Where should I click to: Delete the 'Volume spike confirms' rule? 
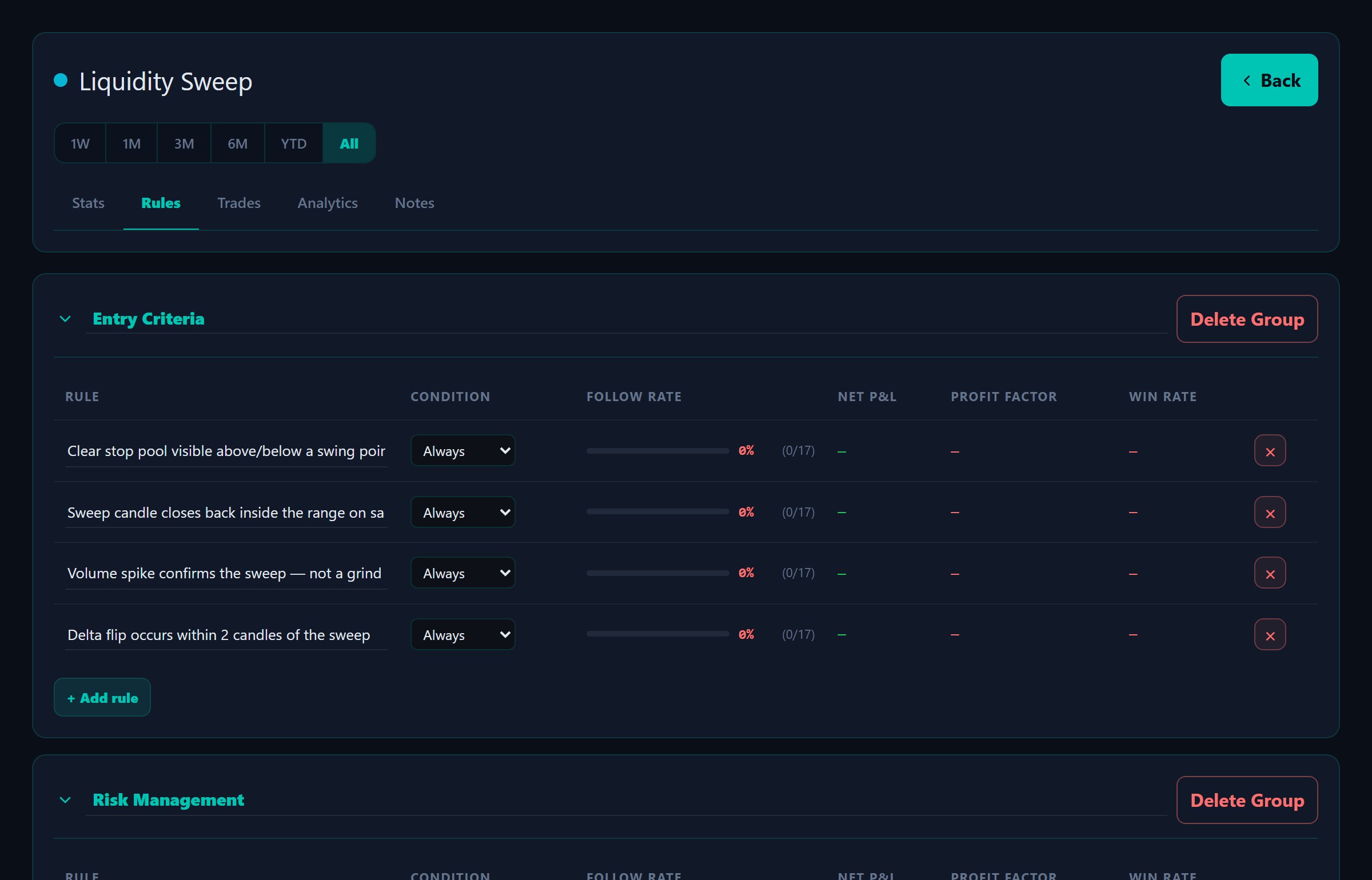(x=1270, y=573)
